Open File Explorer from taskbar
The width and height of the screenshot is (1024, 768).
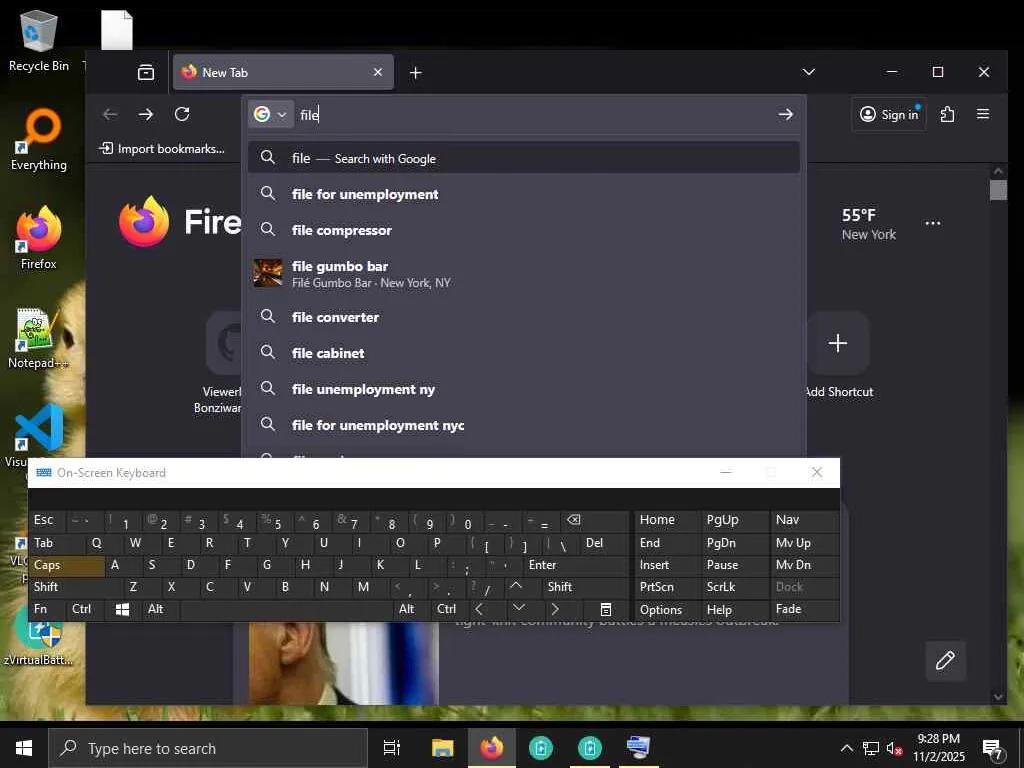(442, 748)
